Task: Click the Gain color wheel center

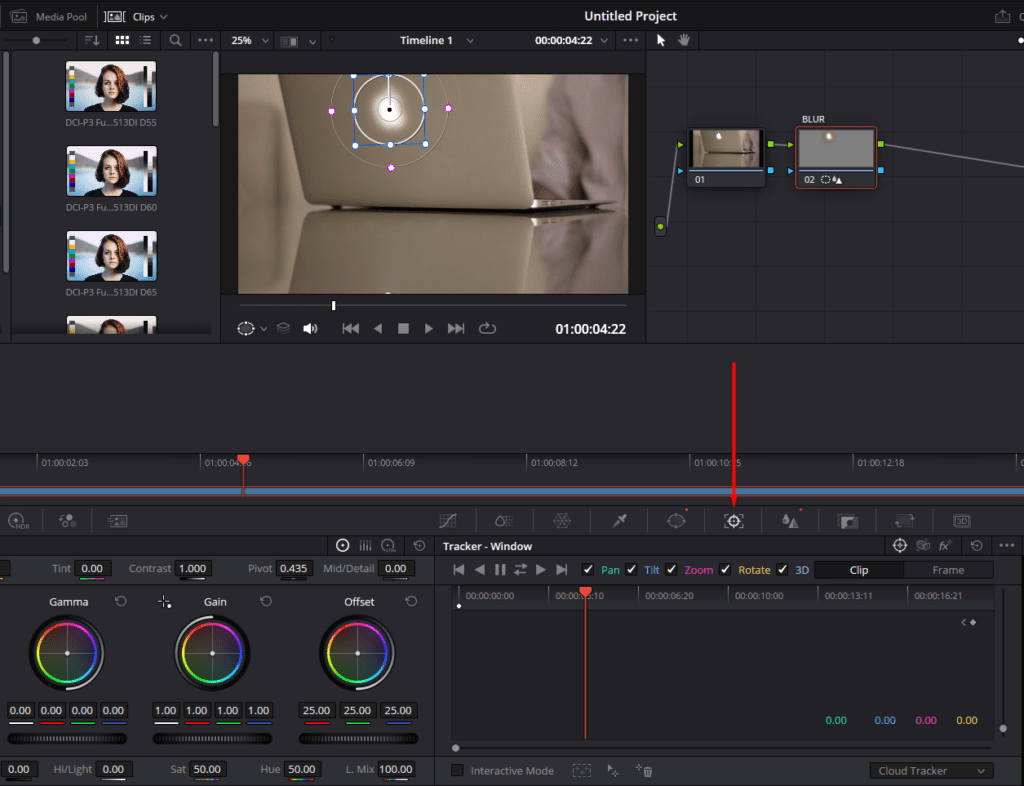Action: 212,652
